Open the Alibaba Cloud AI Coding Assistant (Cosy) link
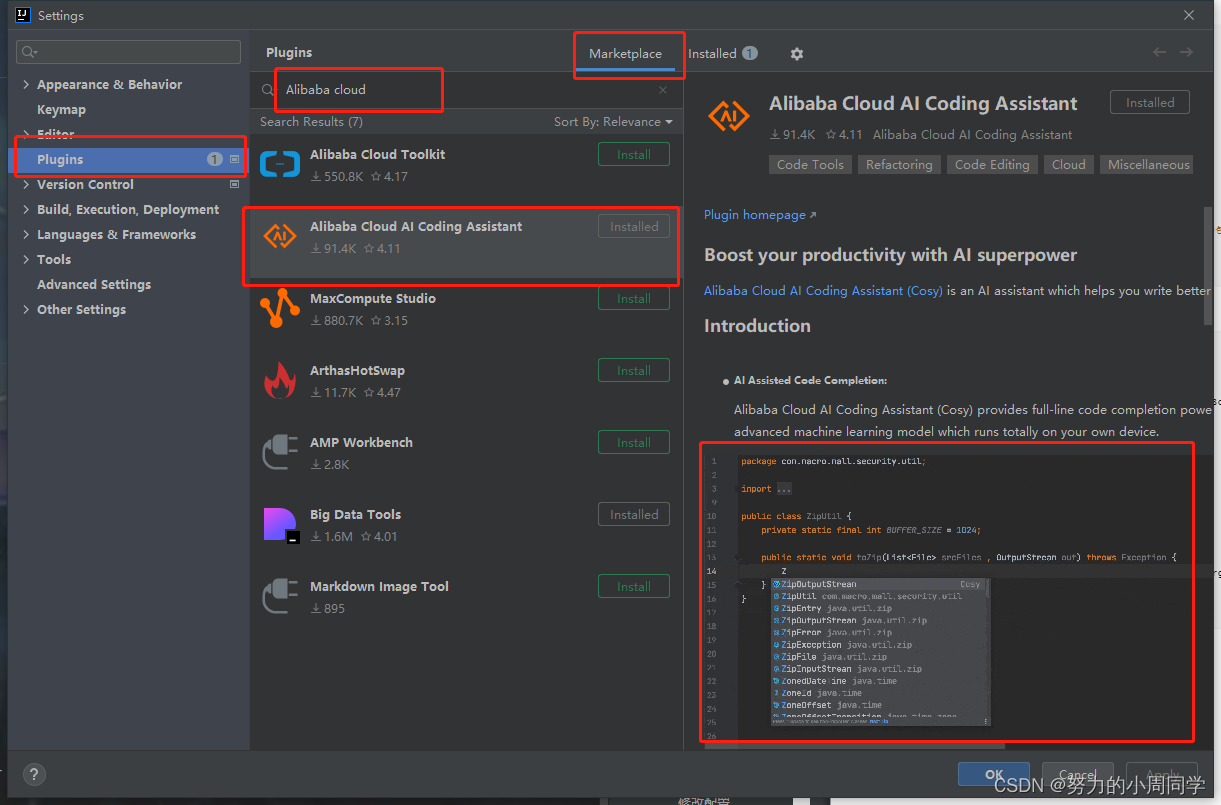This screenshot has height=805, width=1221. click(x=823, y=291)
